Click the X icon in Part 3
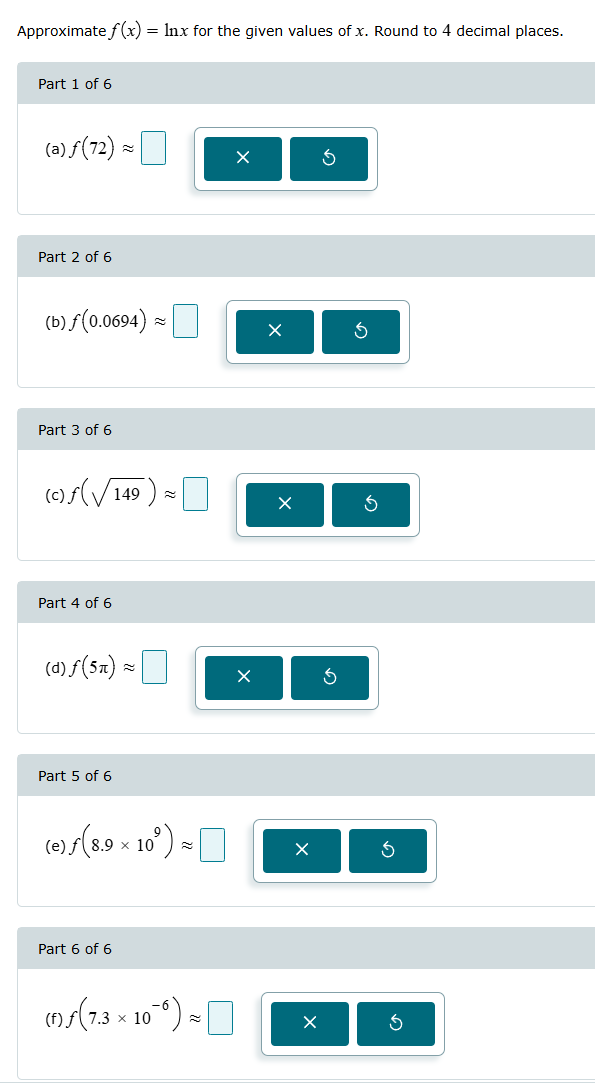 [284, 505]
